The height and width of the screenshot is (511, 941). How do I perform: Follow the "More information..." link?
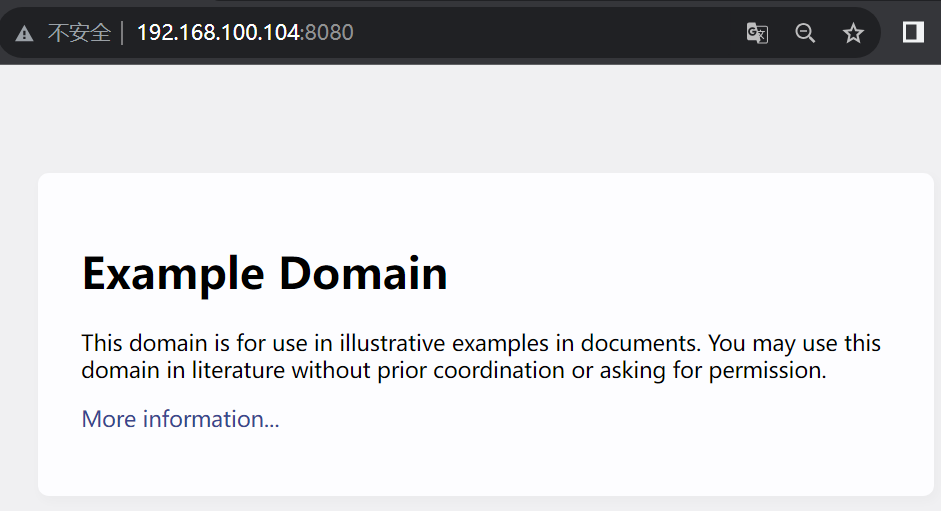[180, 419]
